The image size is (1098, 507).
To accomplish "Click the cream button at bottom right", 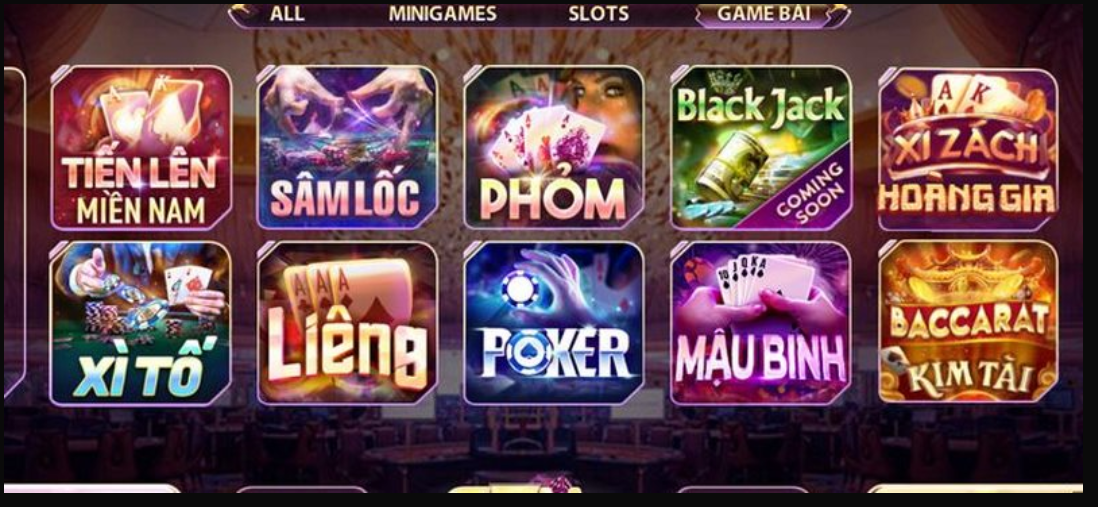I will pyautogui.click(x=975, y=488).
